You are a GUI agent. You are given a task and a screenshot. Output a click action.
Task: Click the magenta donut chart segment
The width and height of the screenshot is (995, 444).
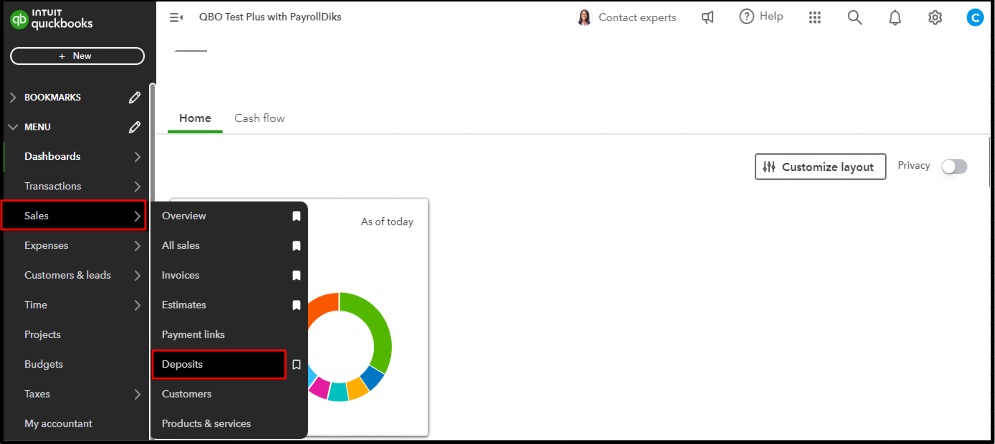[x=319, y=388]
